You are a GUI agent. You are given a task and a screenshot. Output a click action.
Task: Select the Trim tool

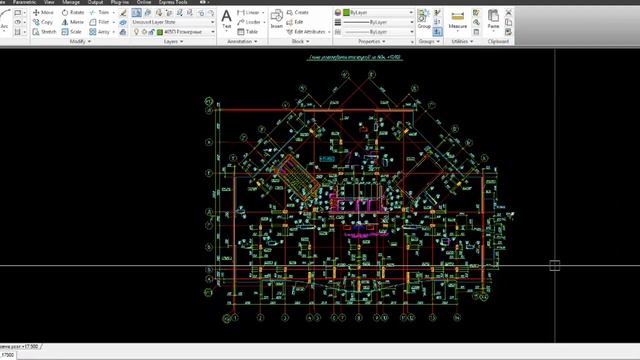99,13
